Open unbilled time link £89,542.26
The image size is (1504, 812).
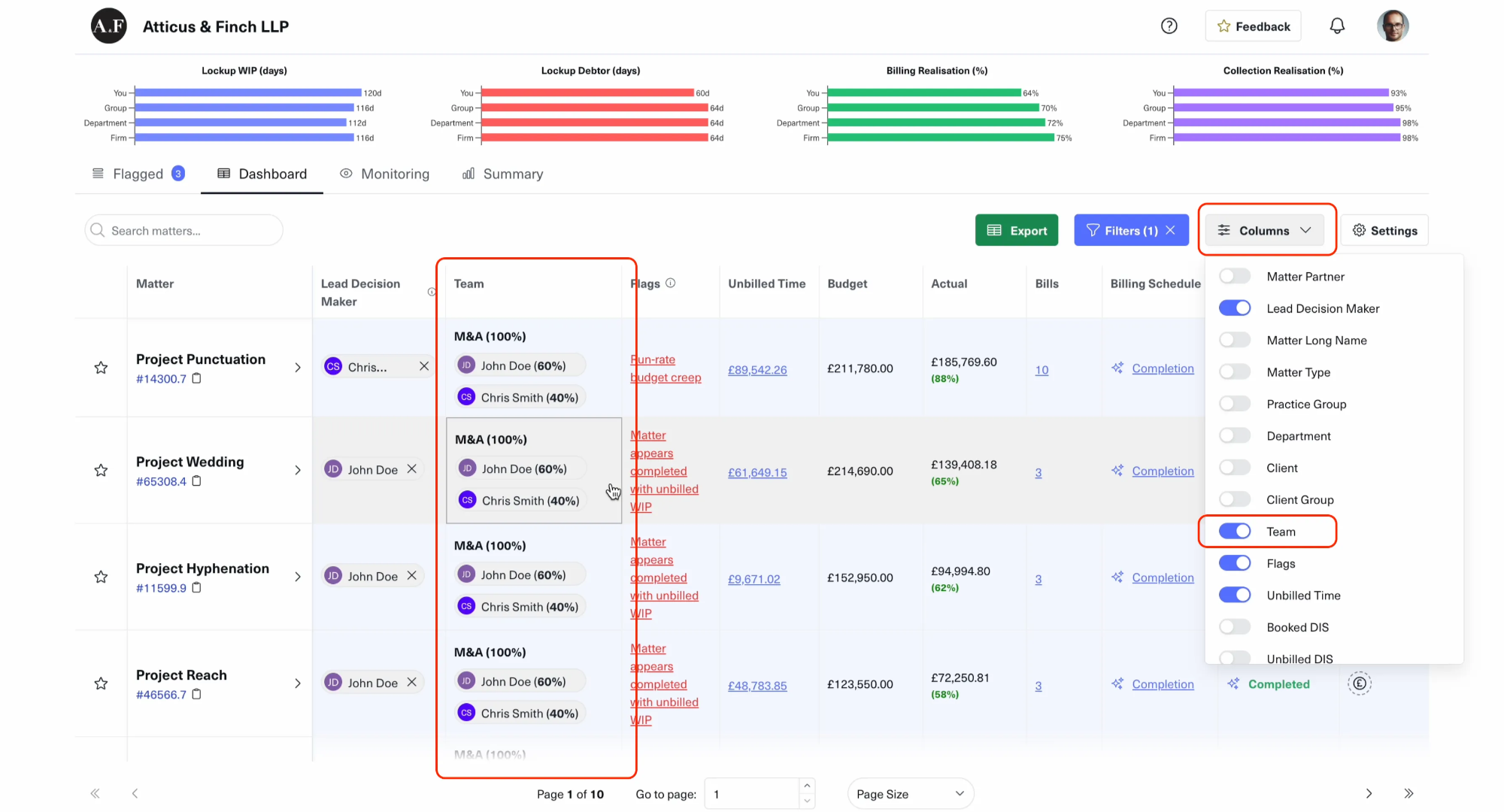757,370
